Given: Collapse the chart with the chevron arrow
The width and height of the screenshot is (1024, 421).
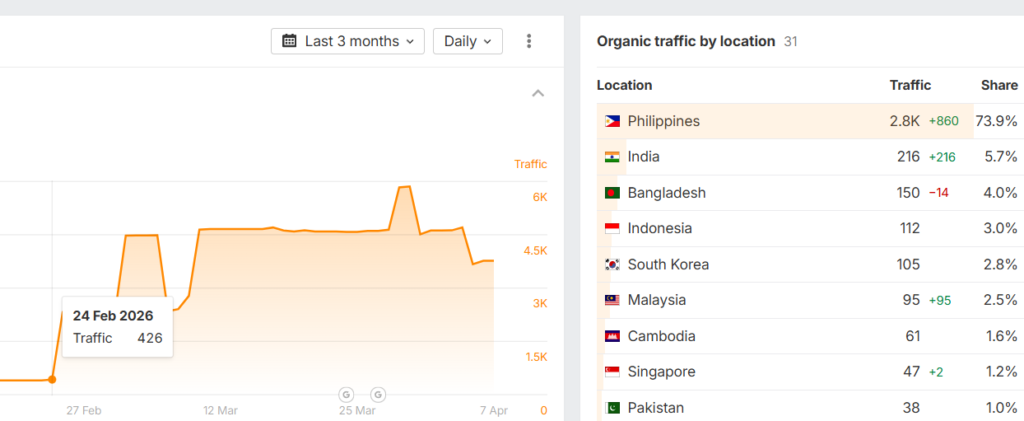Looking at the screenshot, I should (x=538, y=94).
